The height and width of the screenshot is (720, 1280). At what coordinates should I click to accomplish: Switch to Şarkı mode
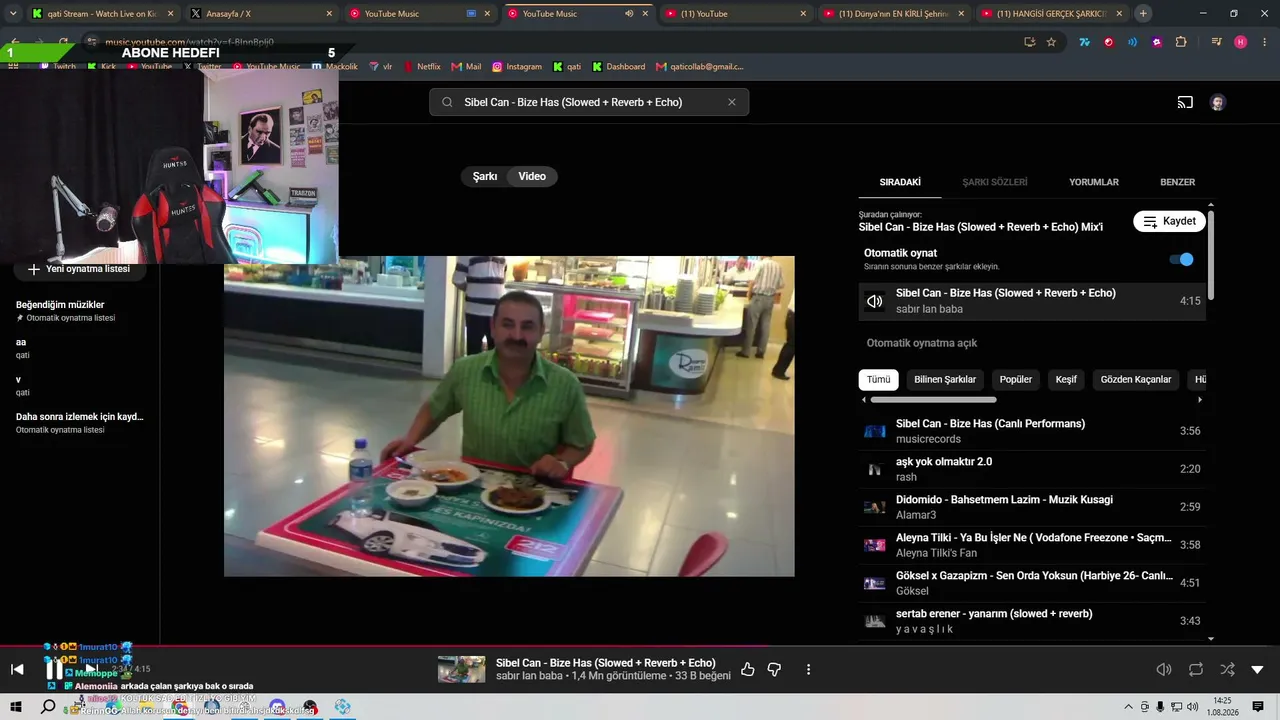click(x=485, y=176)
